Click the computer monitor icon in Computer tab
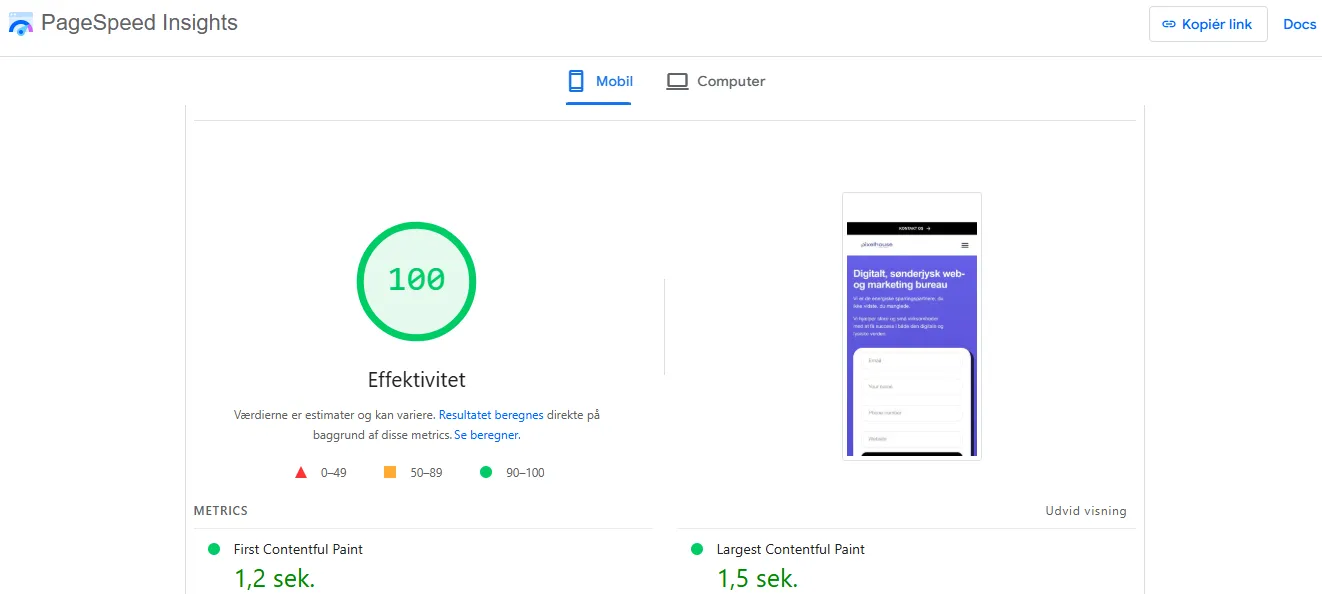Image resolution: width=1322 pixels, height=594 pixels. pos(678,81)
